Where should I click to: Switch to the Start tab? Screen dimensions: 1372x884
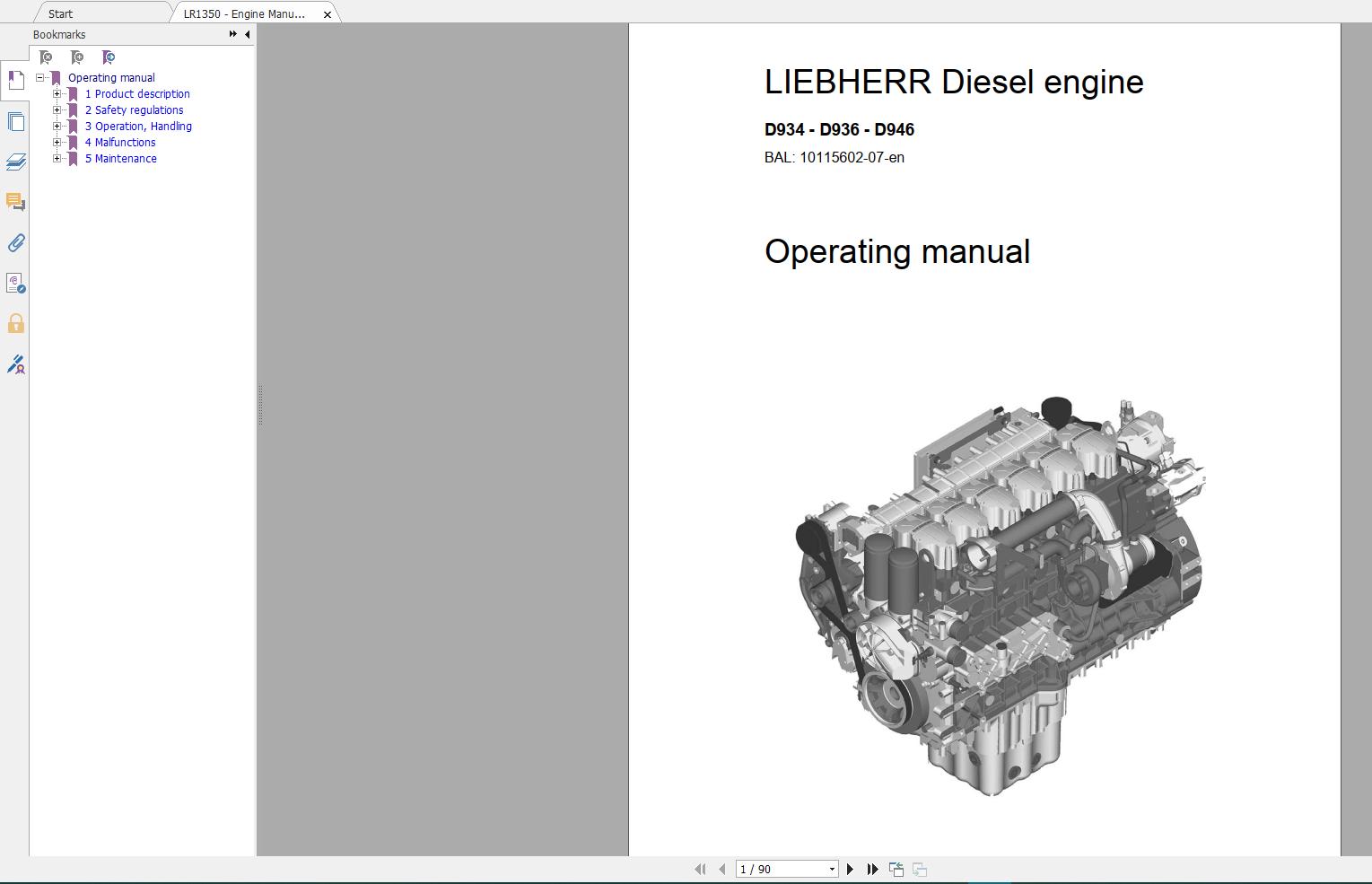click(59, 13)
